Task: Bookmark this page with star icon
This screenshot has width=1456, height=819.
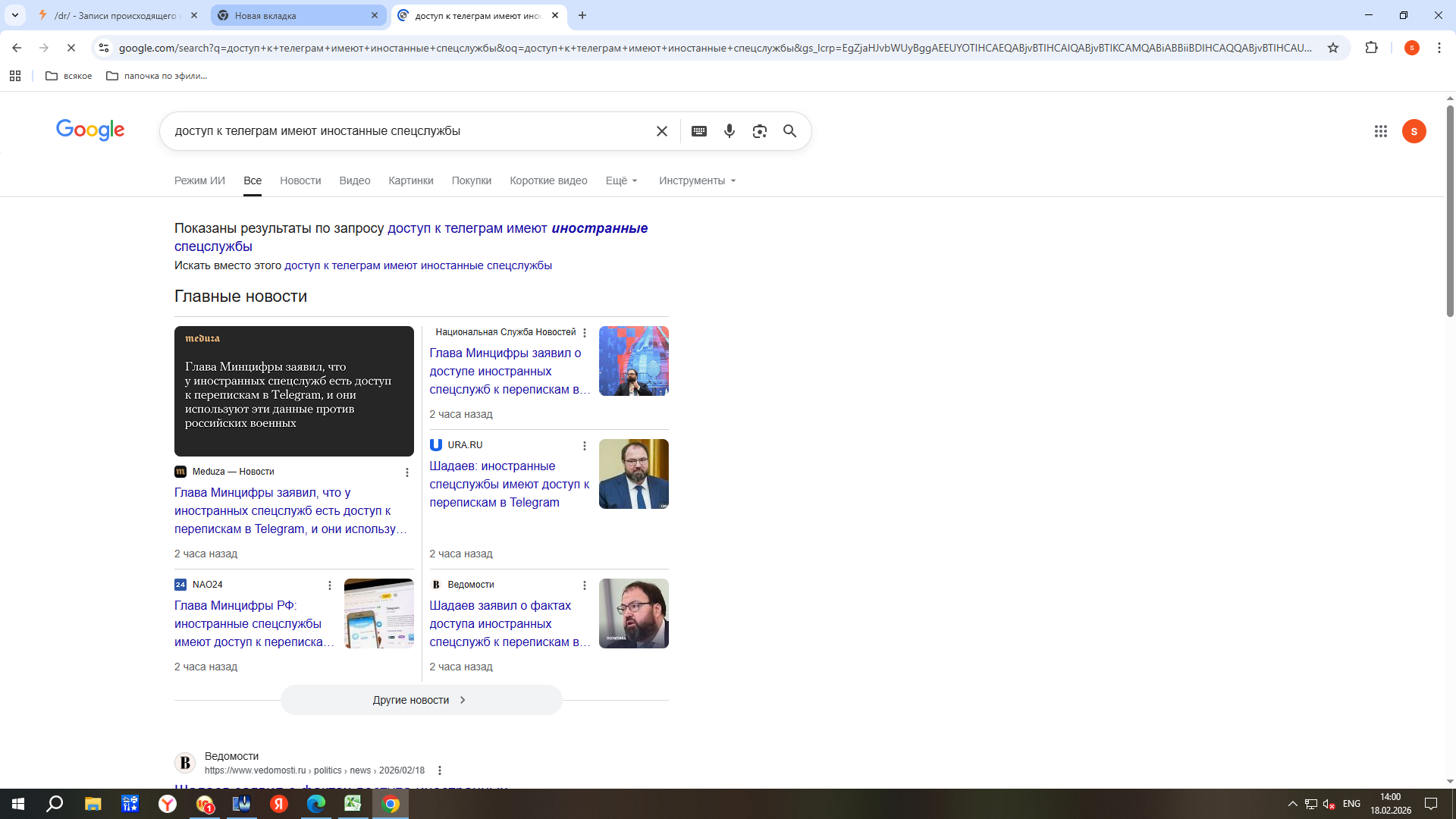Action: 1332,48
